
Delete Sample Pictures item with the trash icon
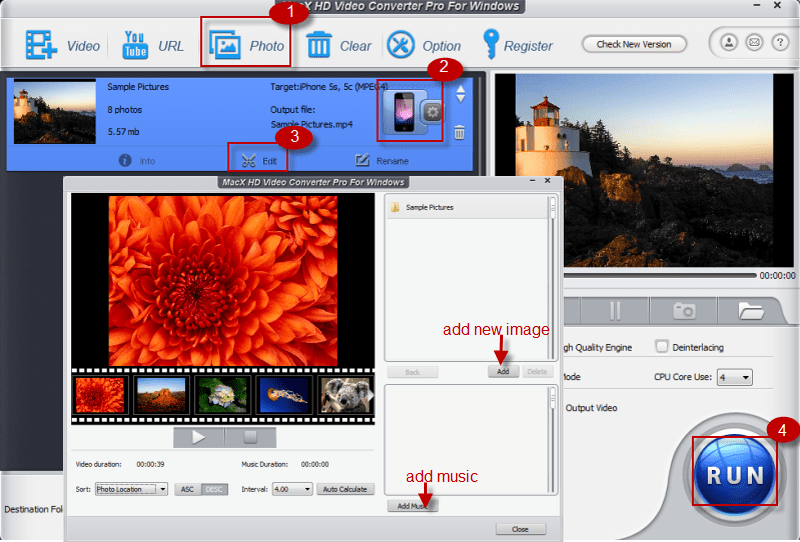(x=459, y=133)
